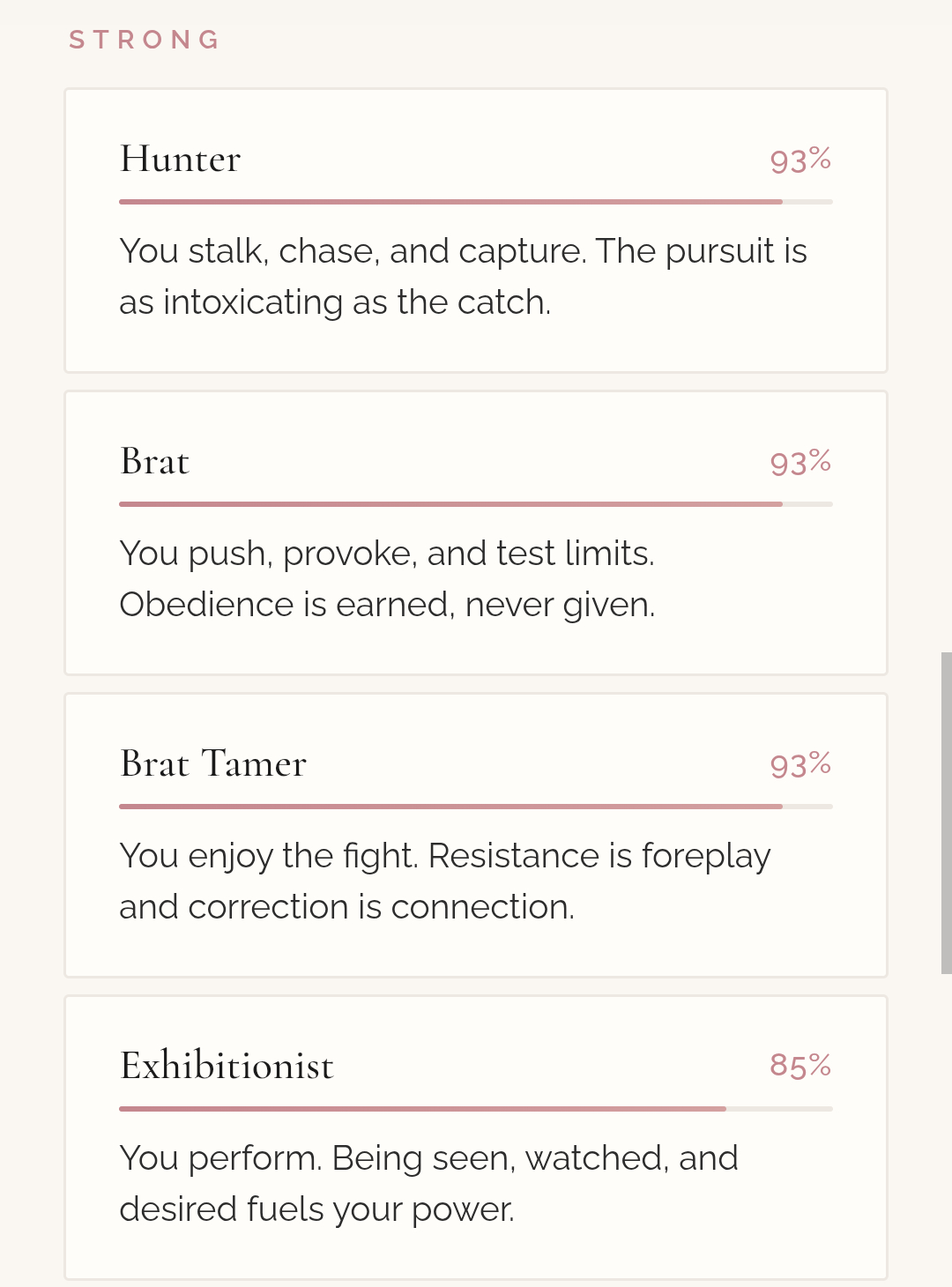This screenshot has width=952, height=1287.
Task: Click the filled part of Hunter's progress bar
Action: 450,202
